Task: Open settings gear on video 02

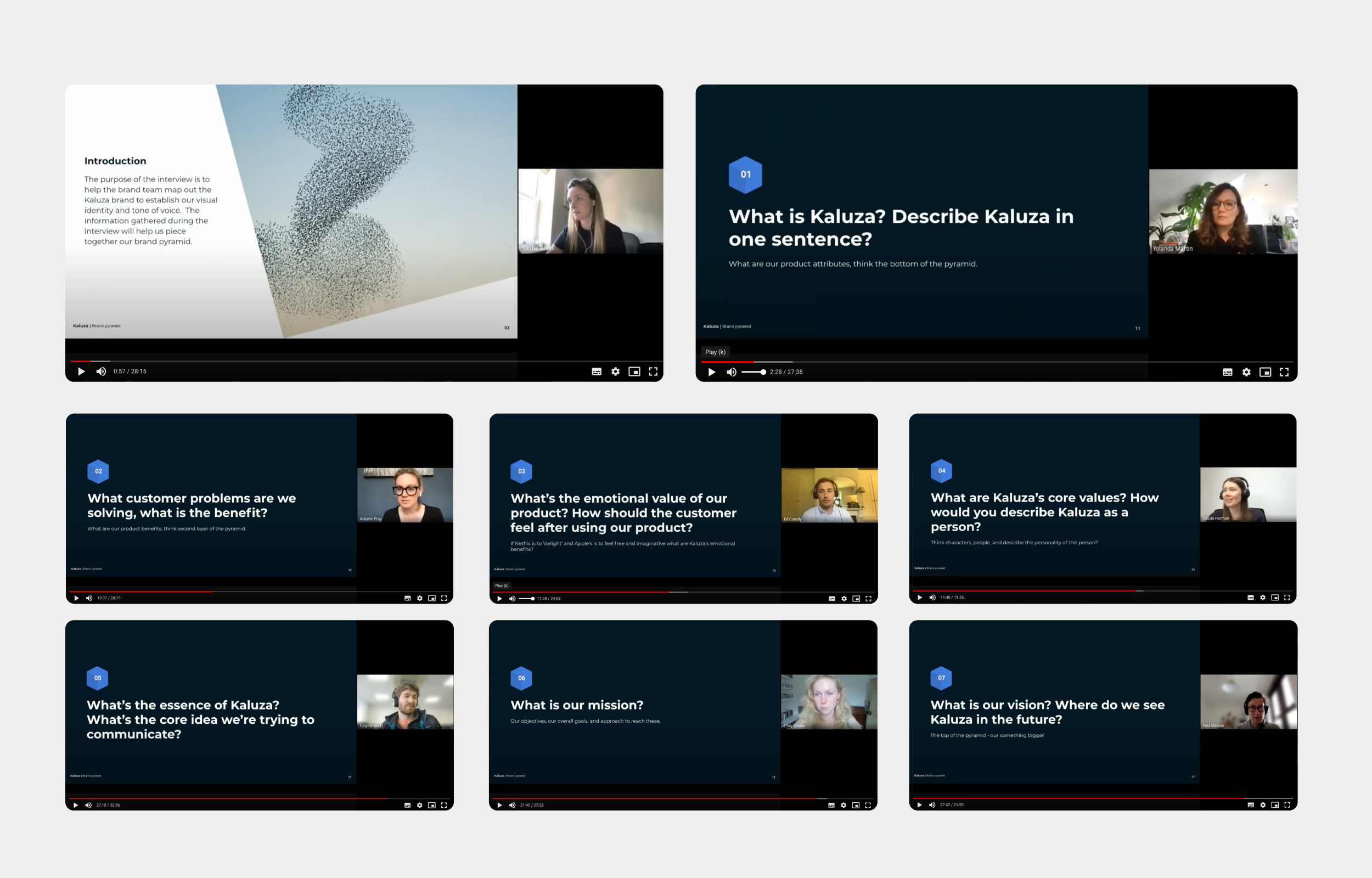Action: click(419, 598)
